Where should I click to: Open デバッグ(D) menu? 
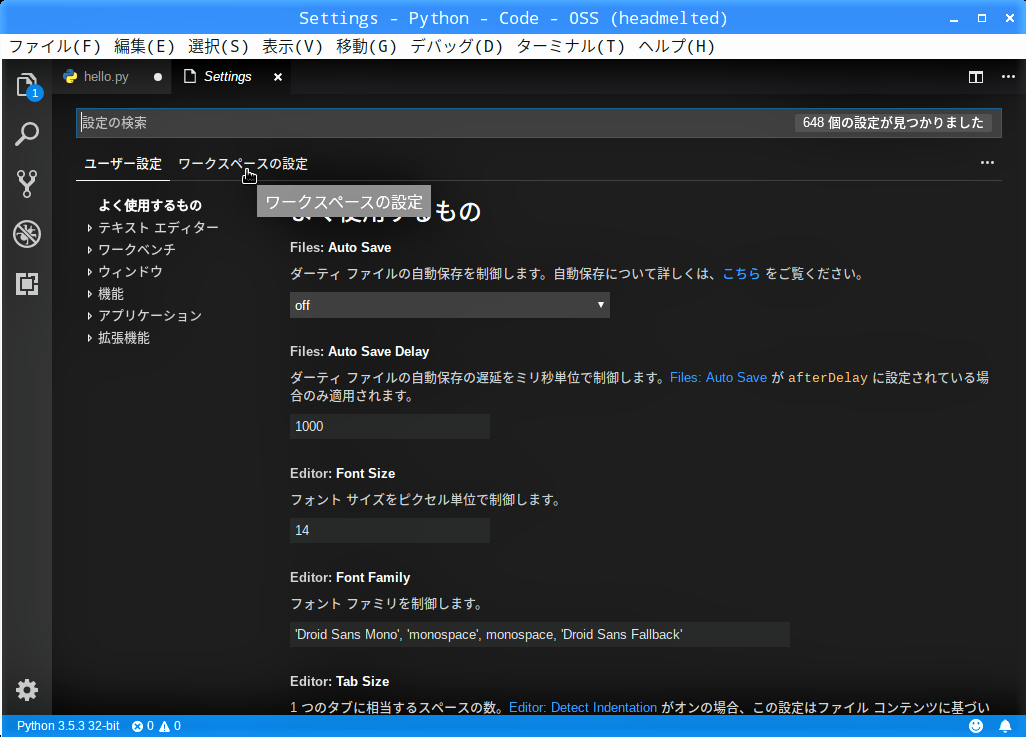457,46
